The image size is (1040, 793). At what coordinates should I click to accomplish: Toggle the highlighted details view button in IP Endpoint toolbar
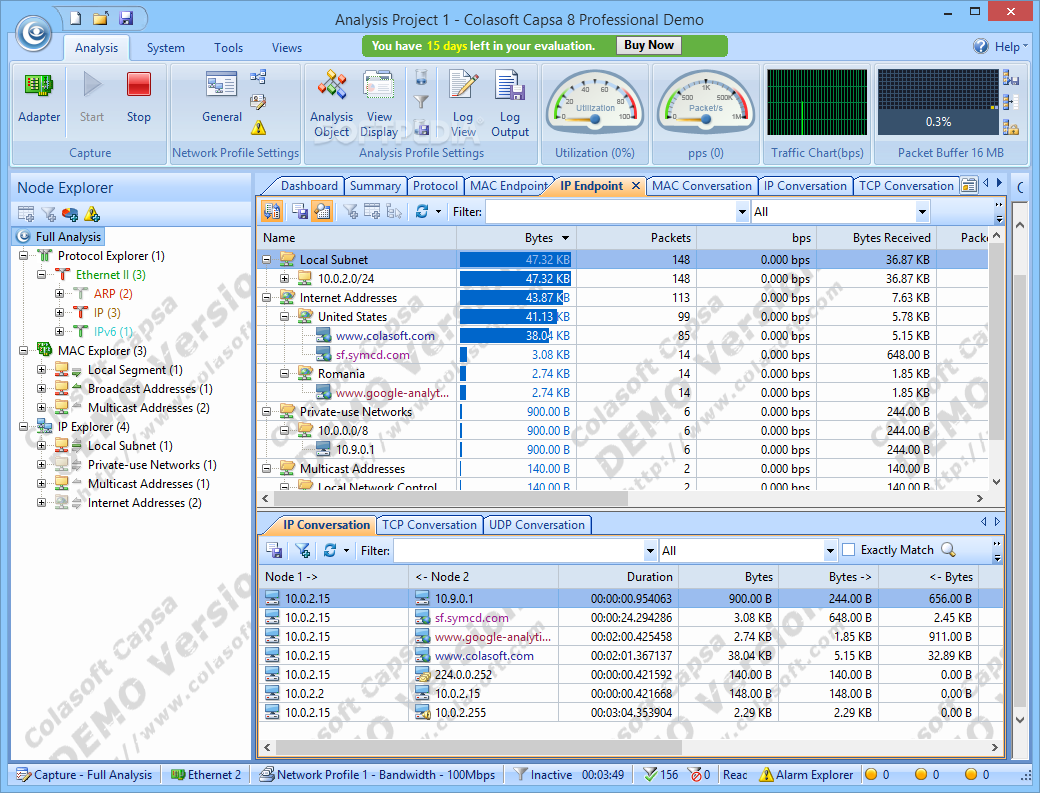322,212
